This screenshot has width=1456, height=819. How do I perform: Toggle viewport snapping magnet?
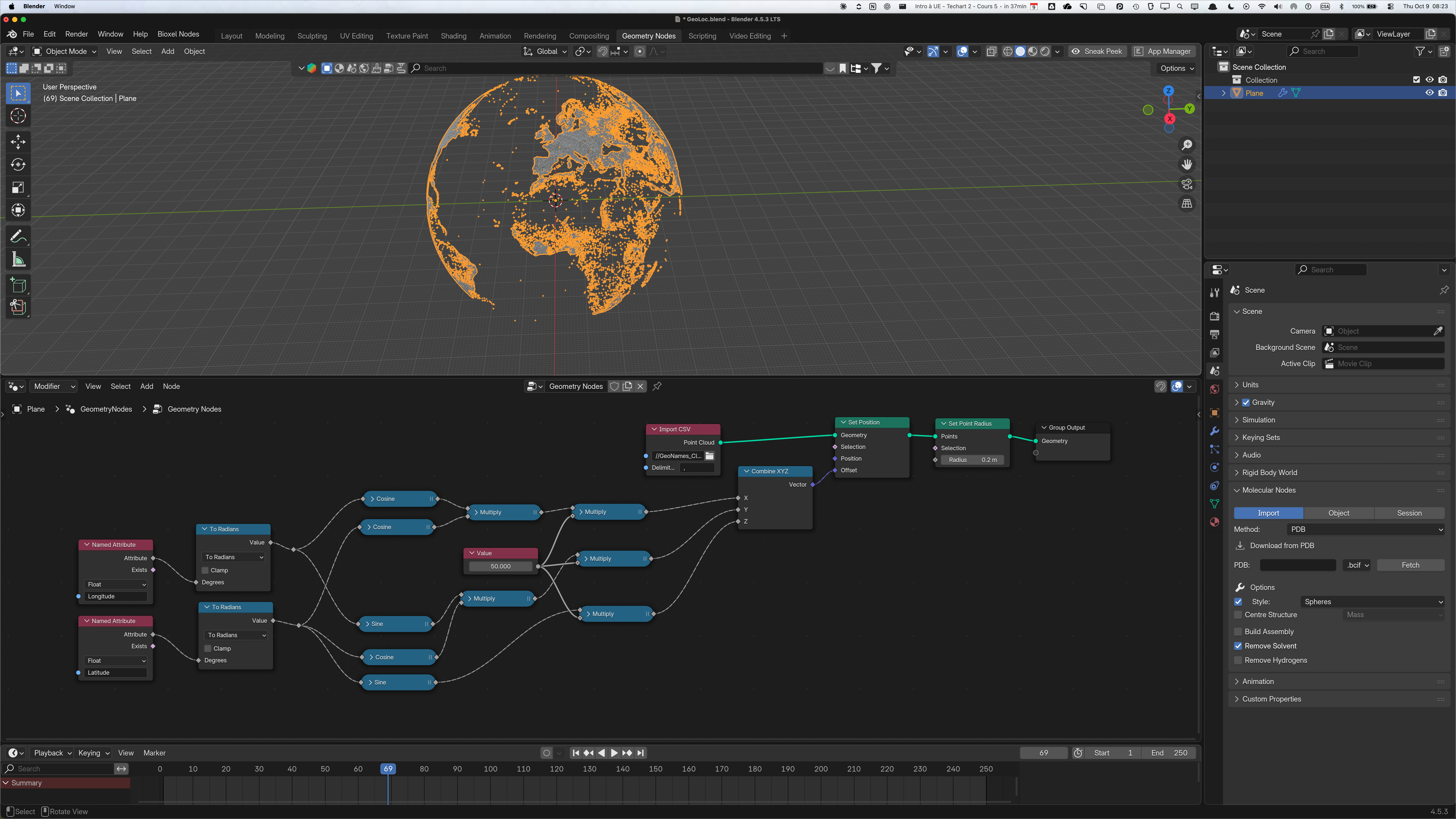tap(603, 51)
